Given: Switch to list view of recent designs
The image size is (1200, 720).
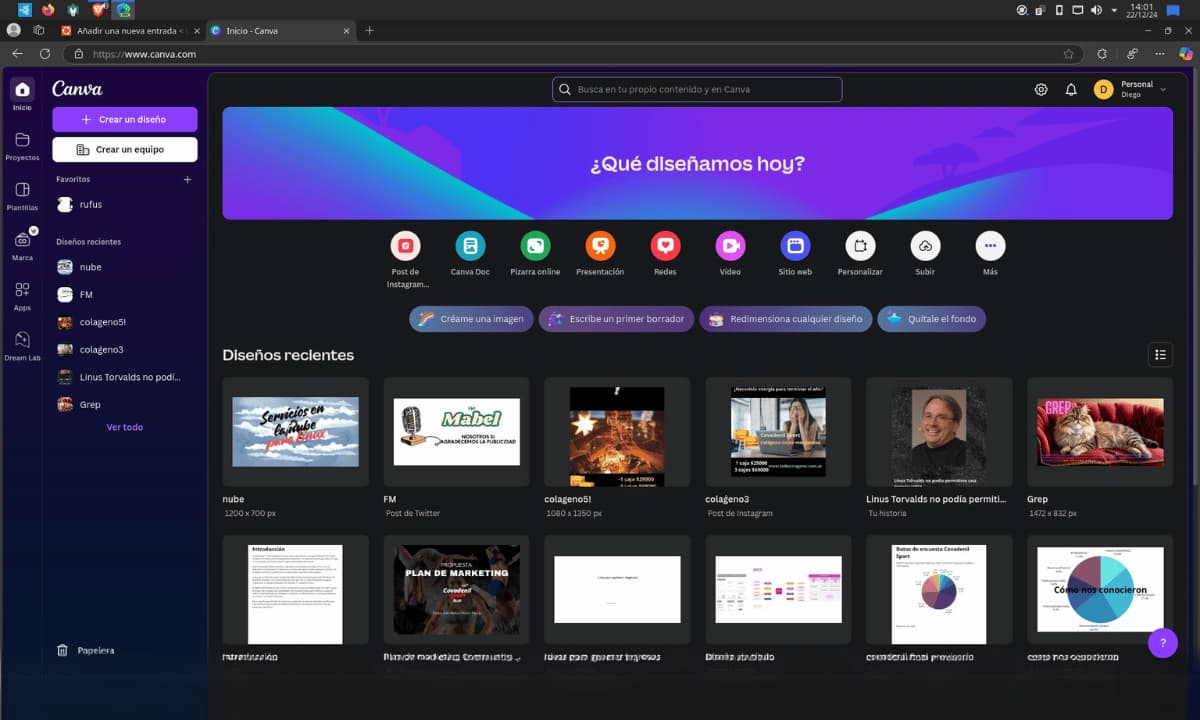Looking at the screenshot, I should (x=1160, y=354).
